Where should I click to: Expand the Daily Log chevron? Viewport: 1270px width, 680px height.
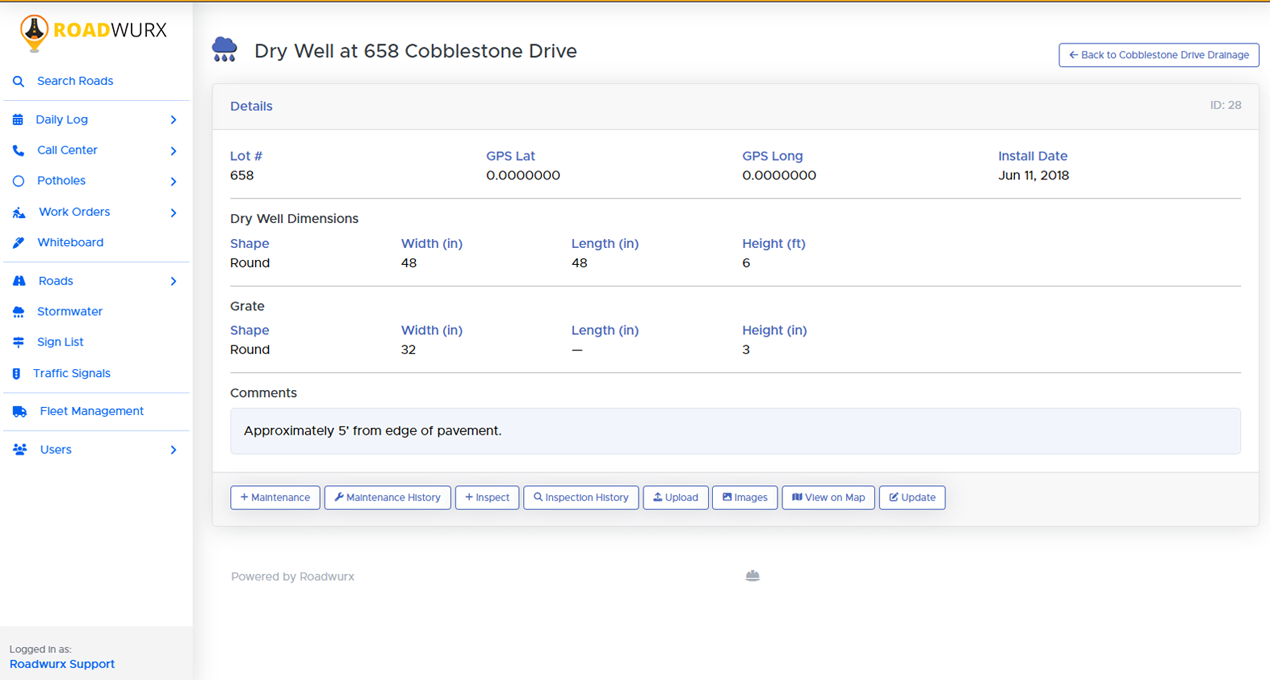click(x=173, y=120)
